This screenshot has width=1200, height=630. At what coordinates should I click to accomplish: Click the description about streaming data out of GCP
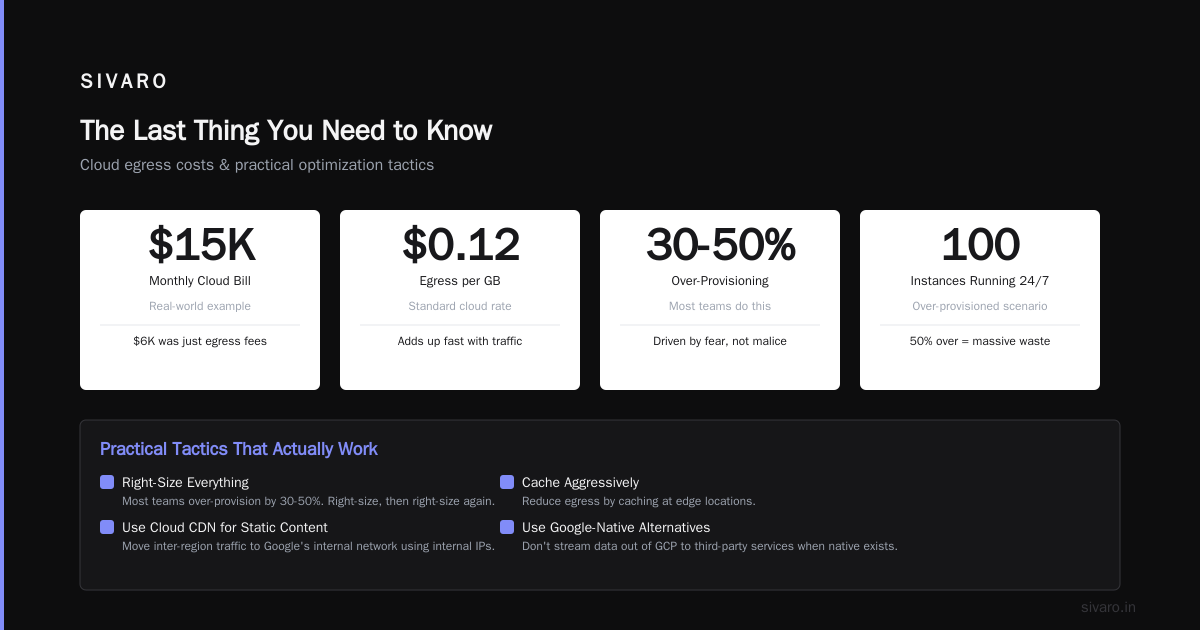(x=710, y=546)
